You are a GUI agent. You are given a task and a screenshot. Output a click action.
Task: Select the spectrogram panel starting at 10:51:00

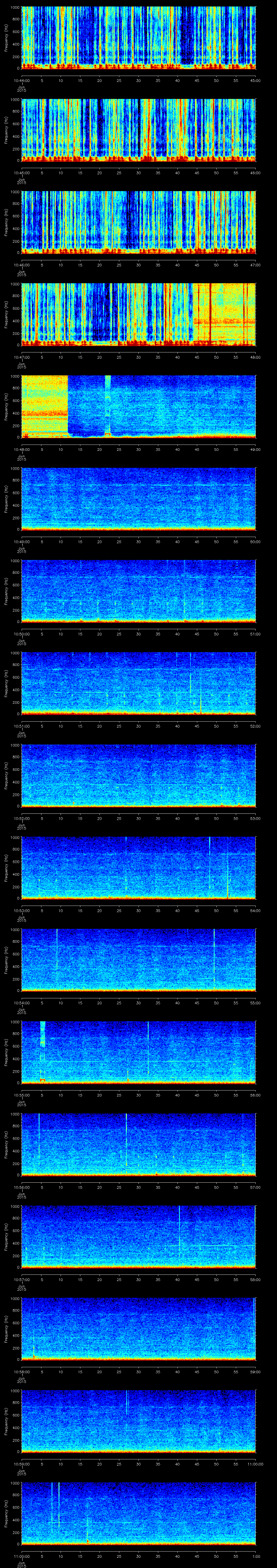138,683
